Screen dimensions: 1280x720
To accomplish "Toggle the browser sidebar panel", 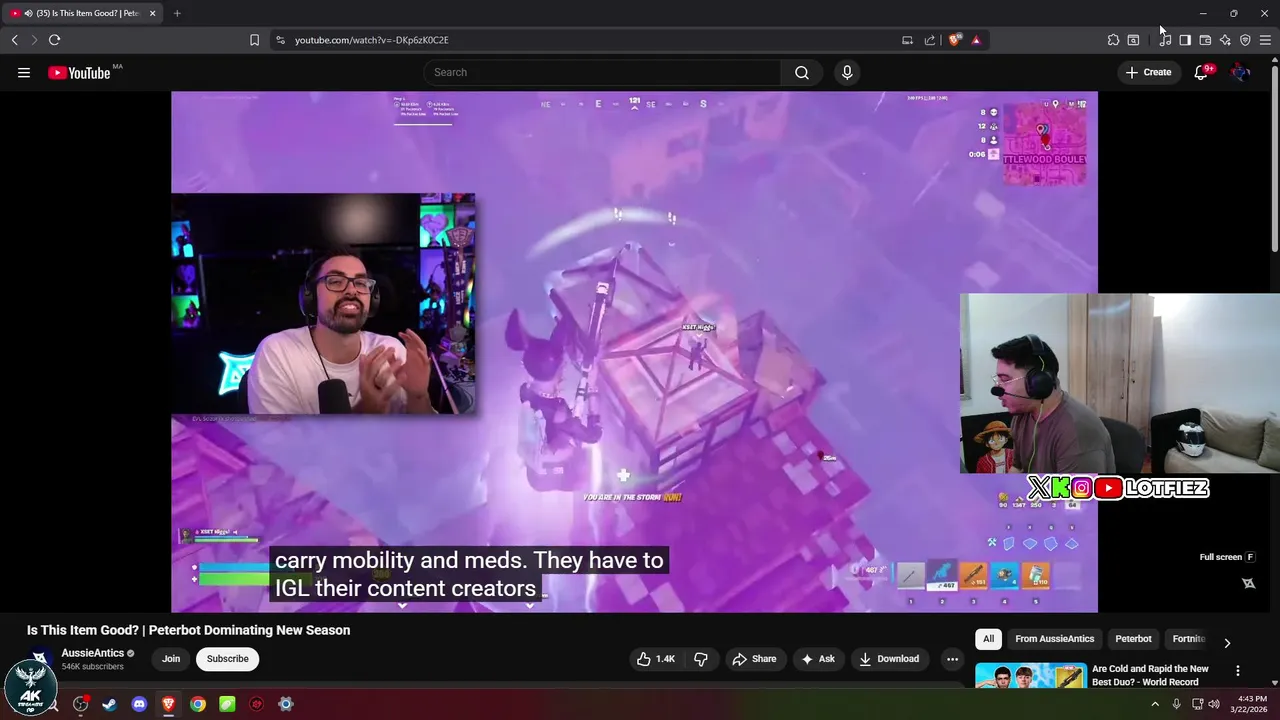I will point(1185,40).
